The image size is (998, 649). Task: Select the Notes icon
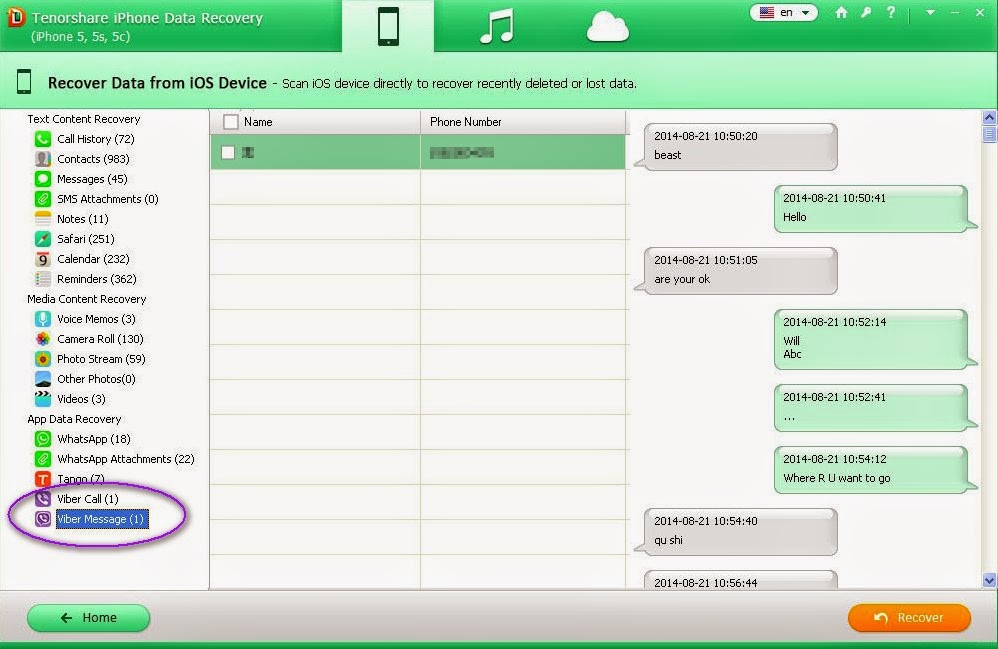pos(43,219)
